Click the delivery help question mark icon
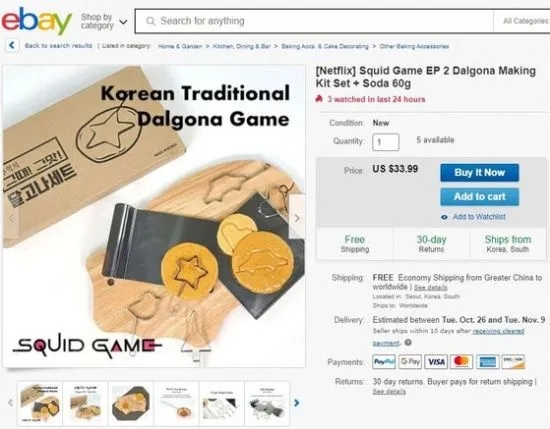This screenshot has height=429, width=550. (x=408, y=342)
